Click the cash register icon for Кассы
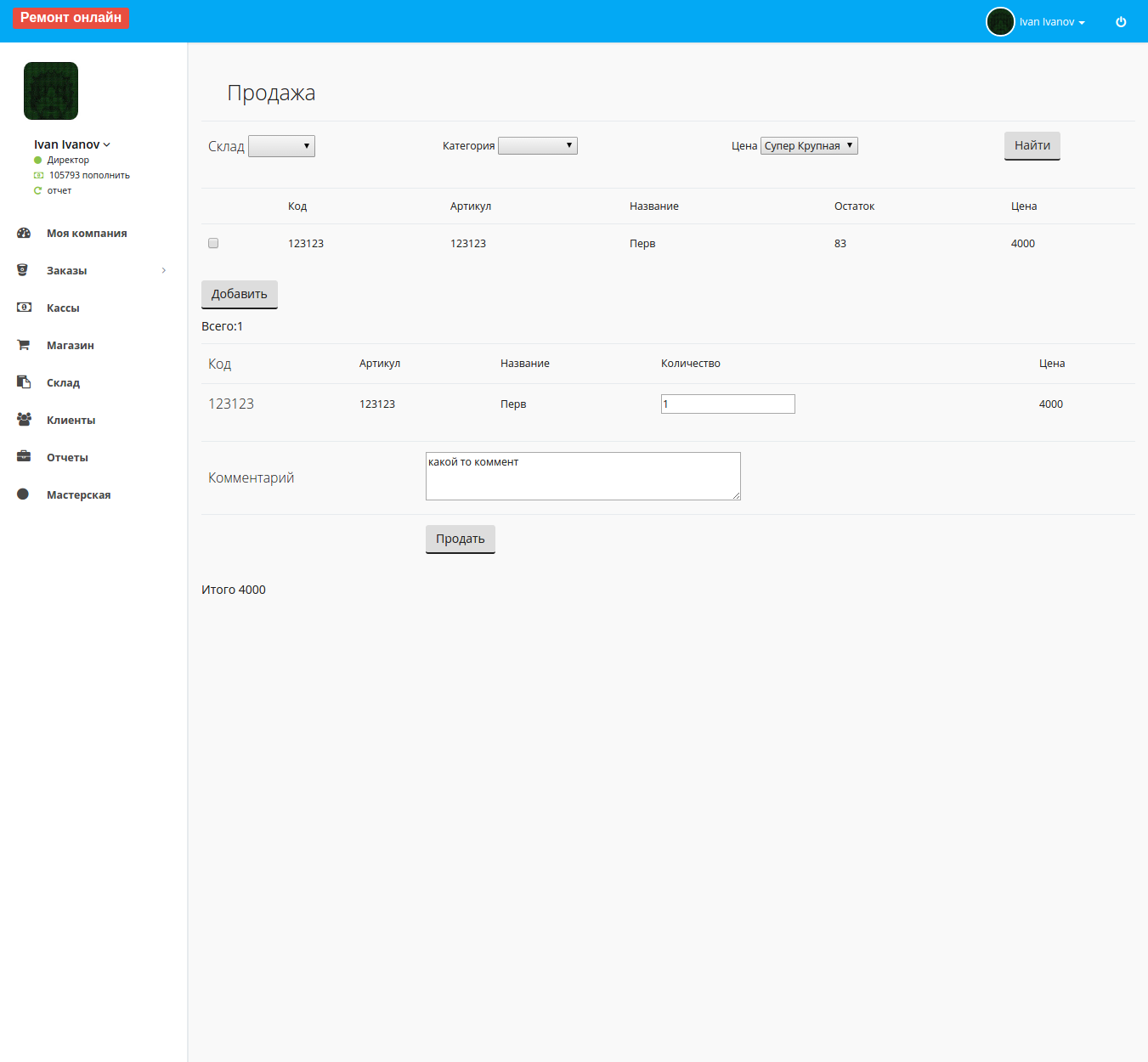Image resolution: width=1148 pixels, height=1062 pixels. 24,308
